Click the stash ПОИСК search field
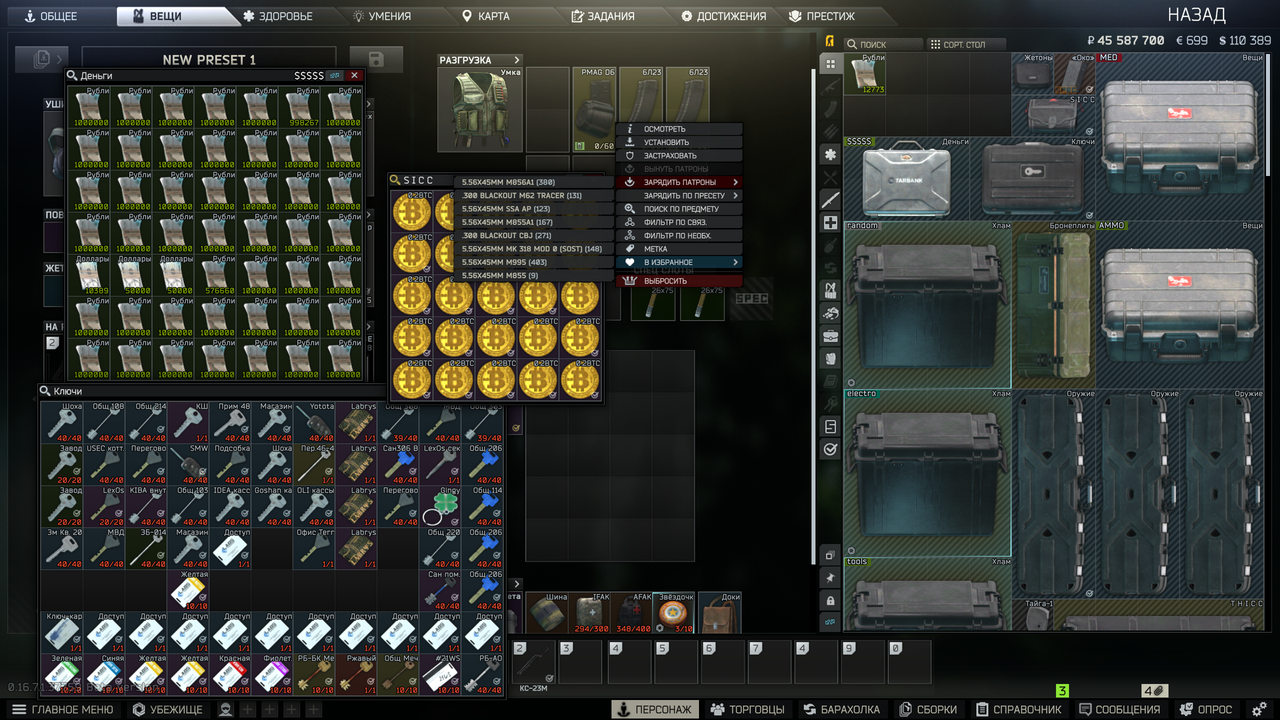 click(x=883, y=44)
